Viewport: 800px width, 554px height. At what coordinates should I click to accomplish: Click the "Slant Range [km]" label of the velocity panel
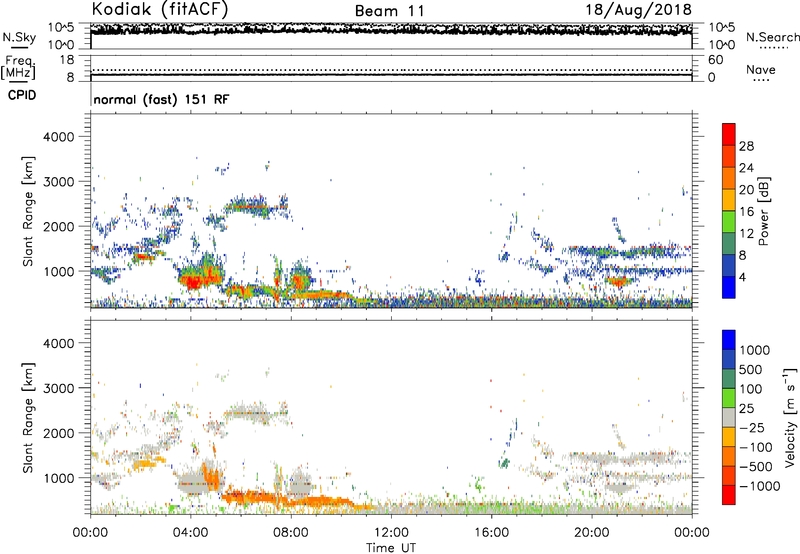28,418
